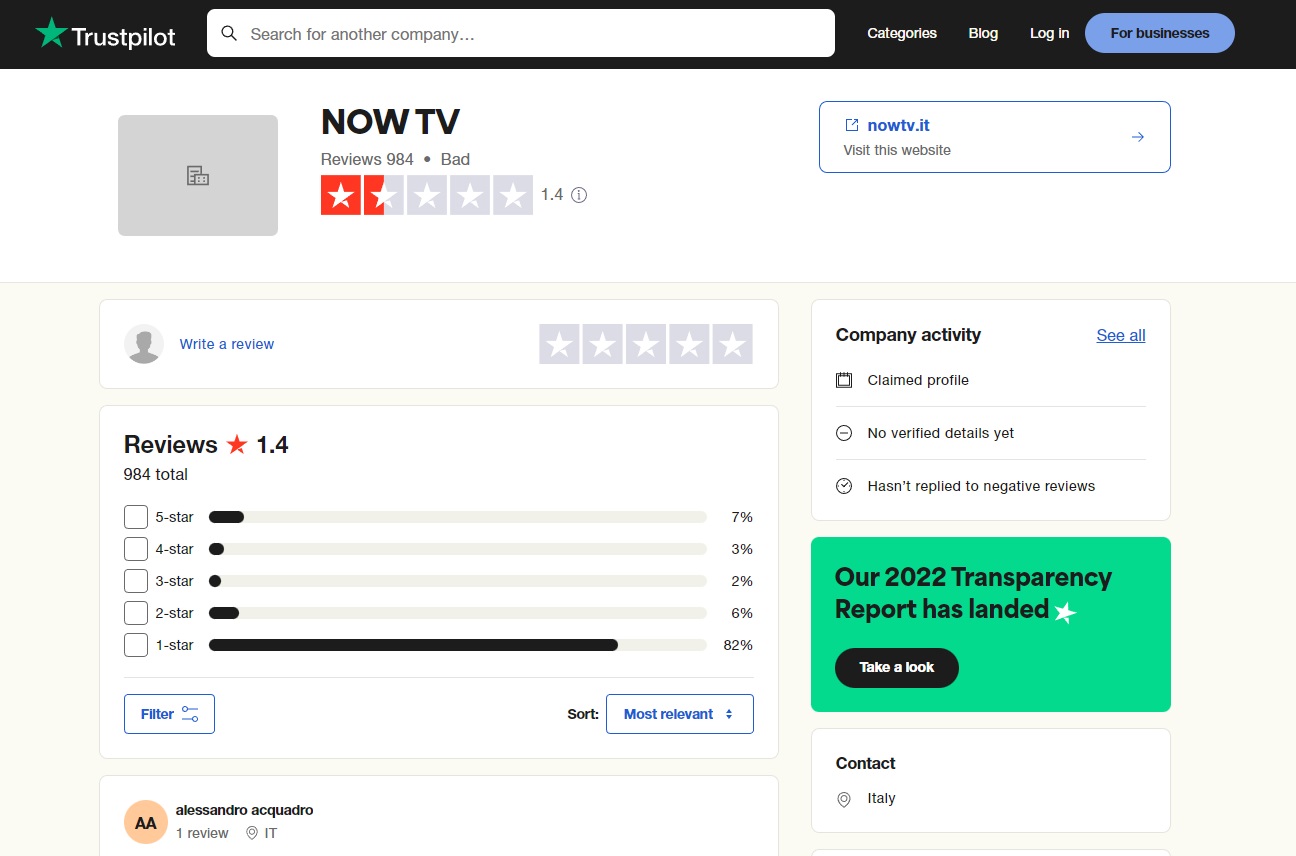
Task: Click the search magnifier icon
Action: pos(229,33)
